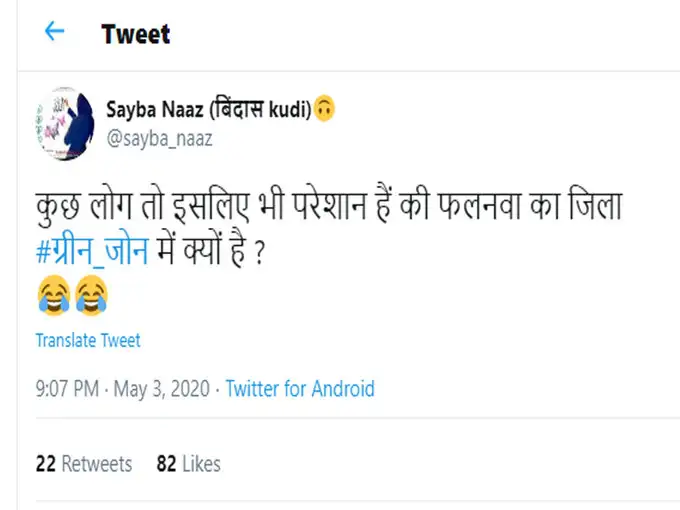View the 82 Likes list
The image size is (680, 510).
[x=189, y=464]
